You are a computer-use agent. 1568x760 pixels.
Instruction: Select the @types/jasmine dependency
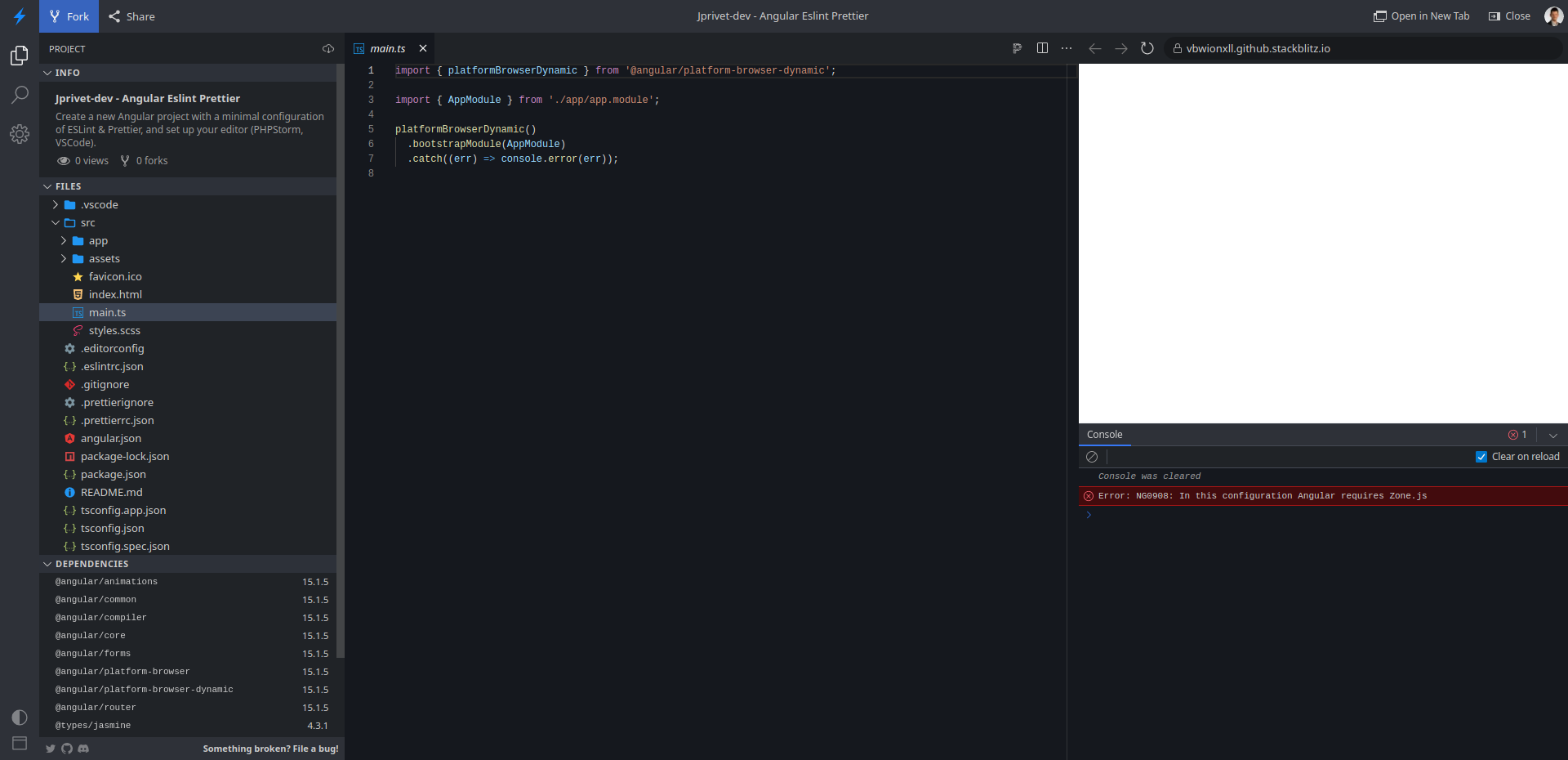click(188, 726)
